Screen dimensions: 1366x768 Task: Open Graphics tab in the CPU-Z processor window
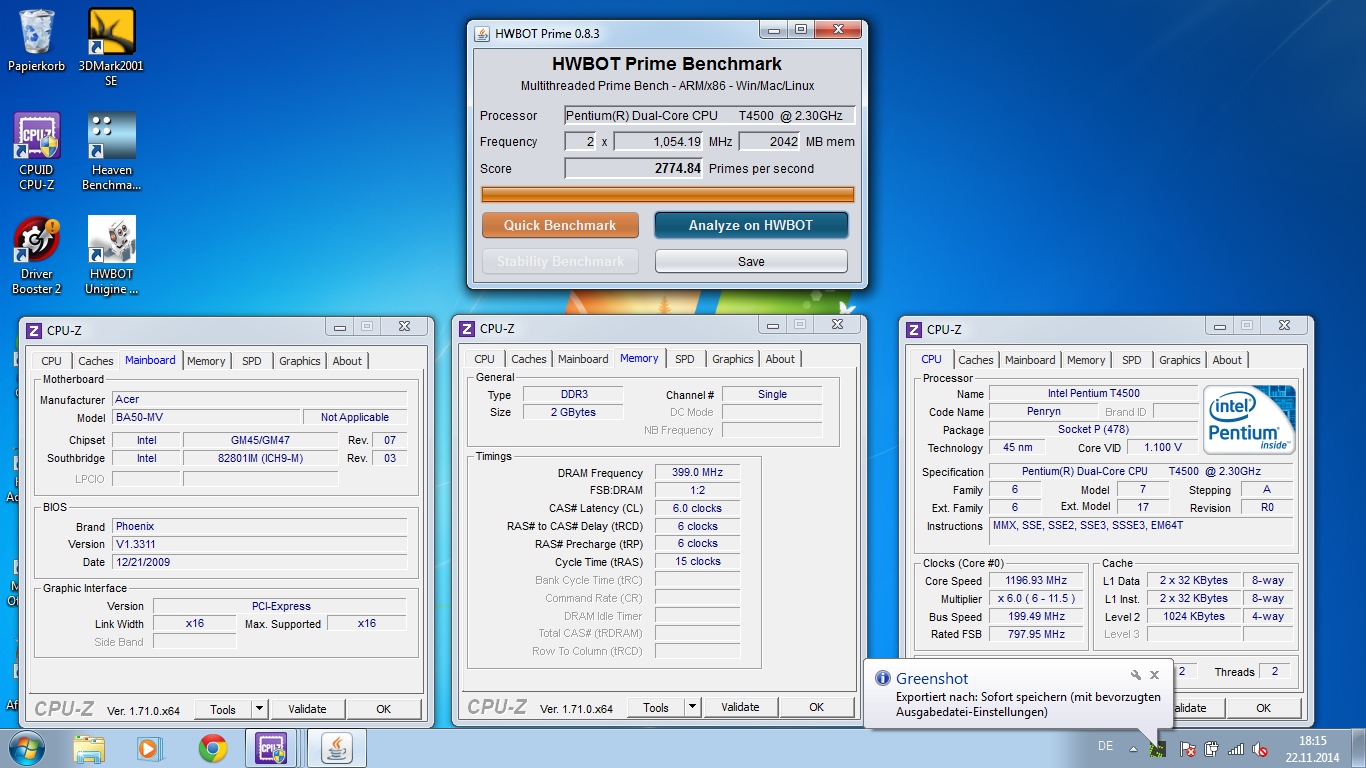(1180, 360)
